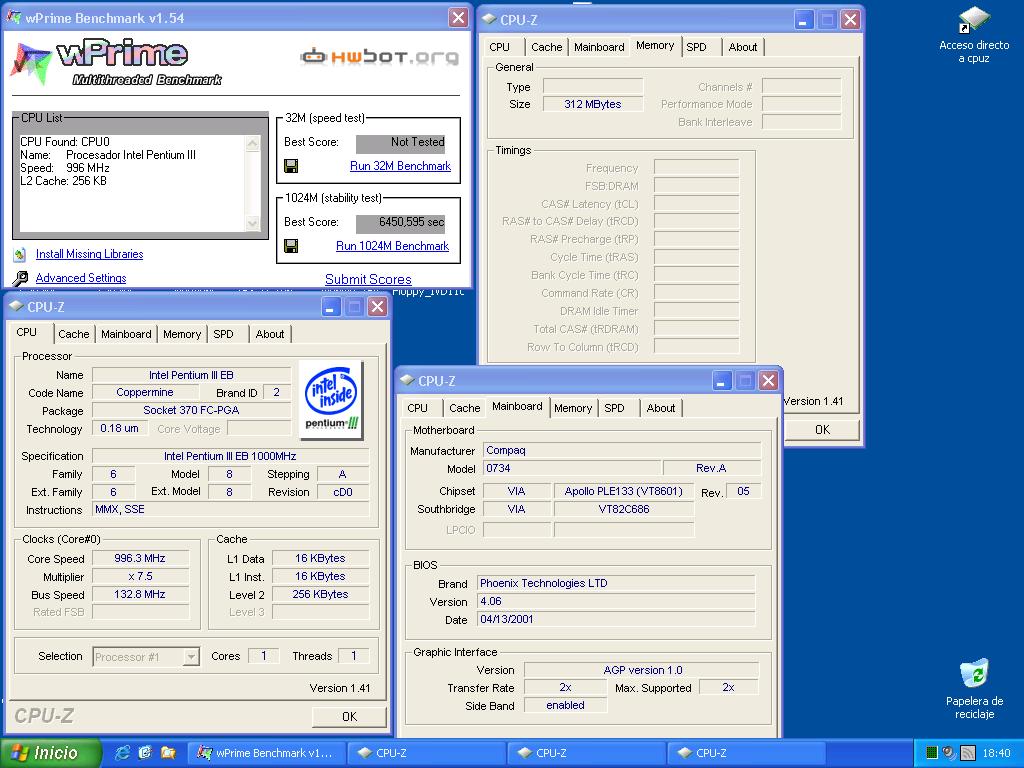This screenshot has height=768, width=1024.
Task: Minimize the Mainboard CPU-Z window
Action: (x=722, y=381)
